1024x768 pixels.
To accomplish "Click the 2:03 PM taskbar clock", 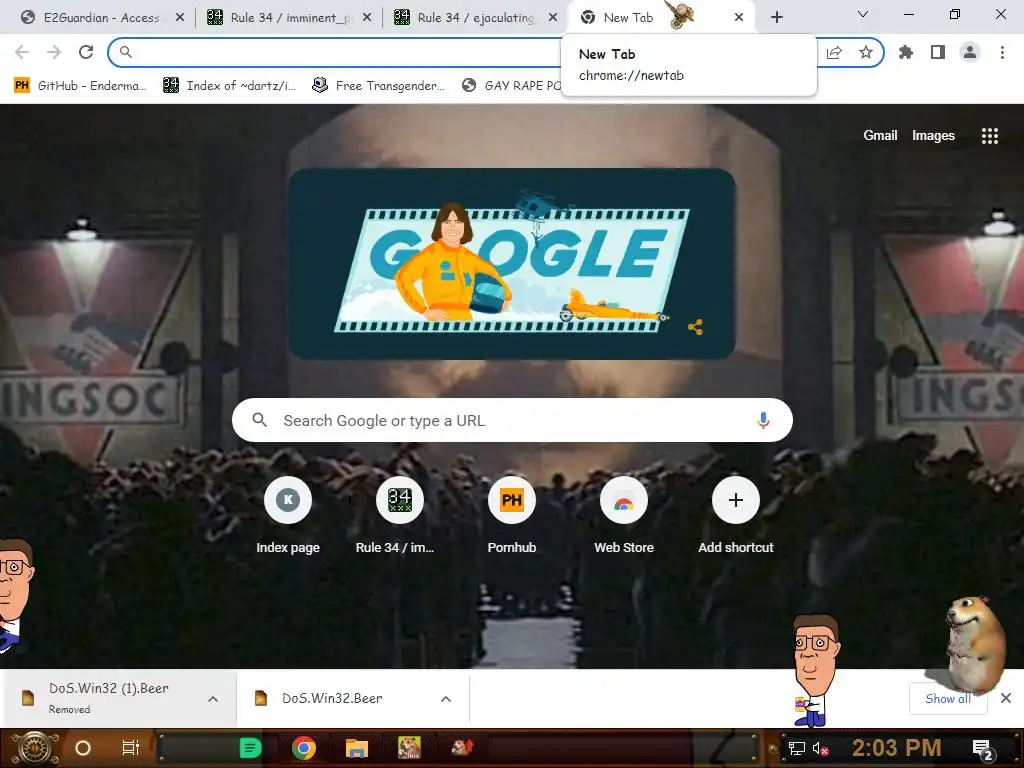I will tap(897, 748).
